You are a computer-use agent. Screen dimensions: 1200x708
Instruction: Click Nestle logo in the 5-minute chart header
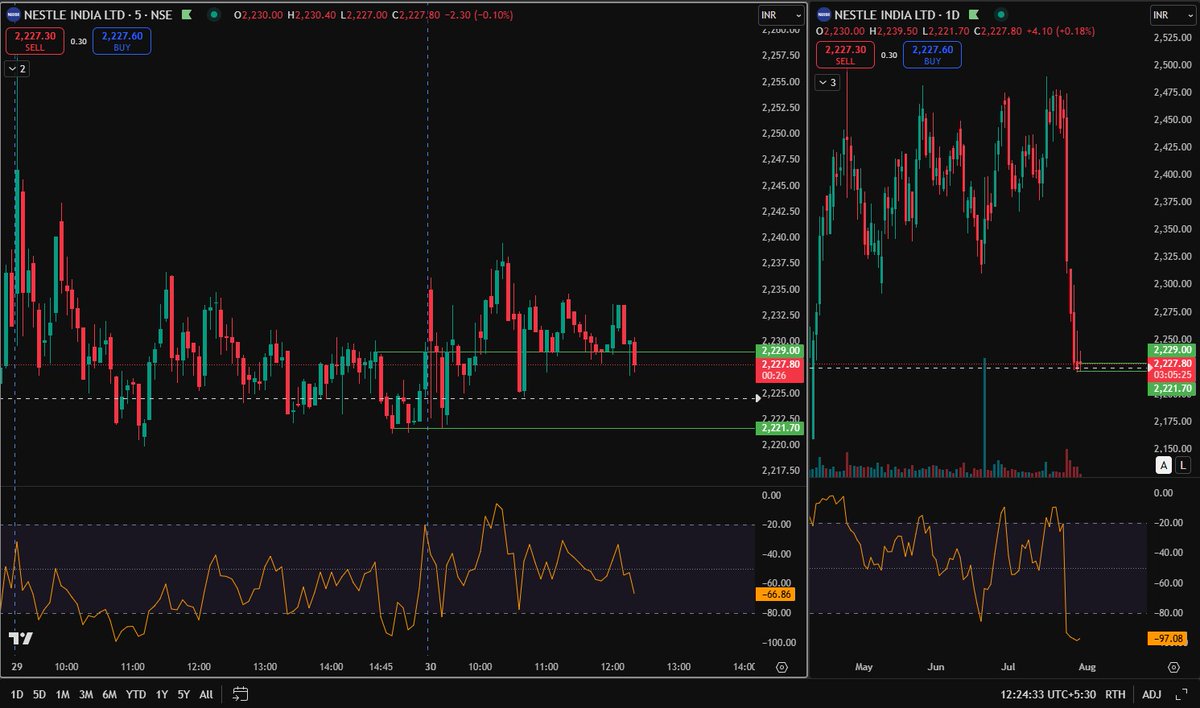pos(14,16)
